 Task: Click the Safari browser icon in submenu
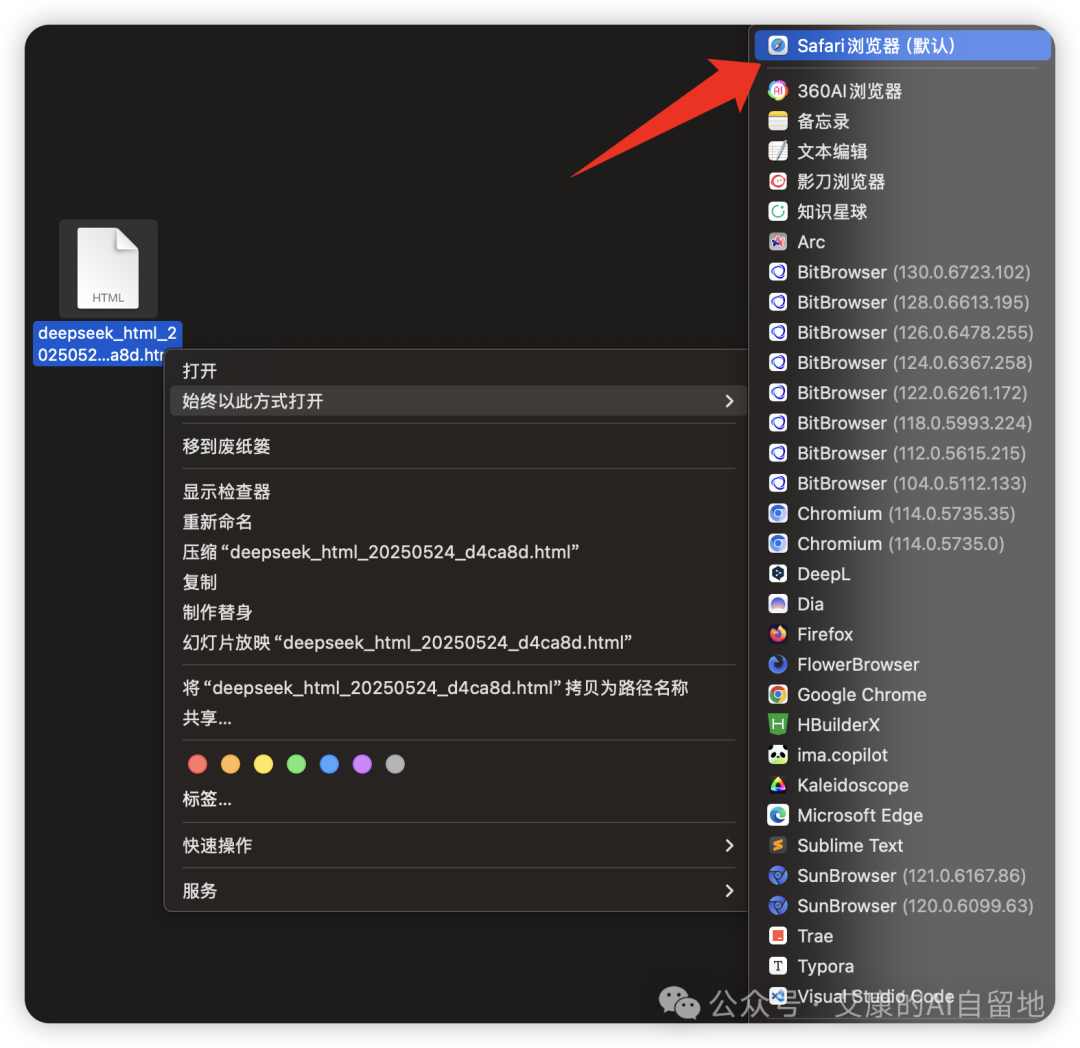pyautogui.click(x=778, y=45)
